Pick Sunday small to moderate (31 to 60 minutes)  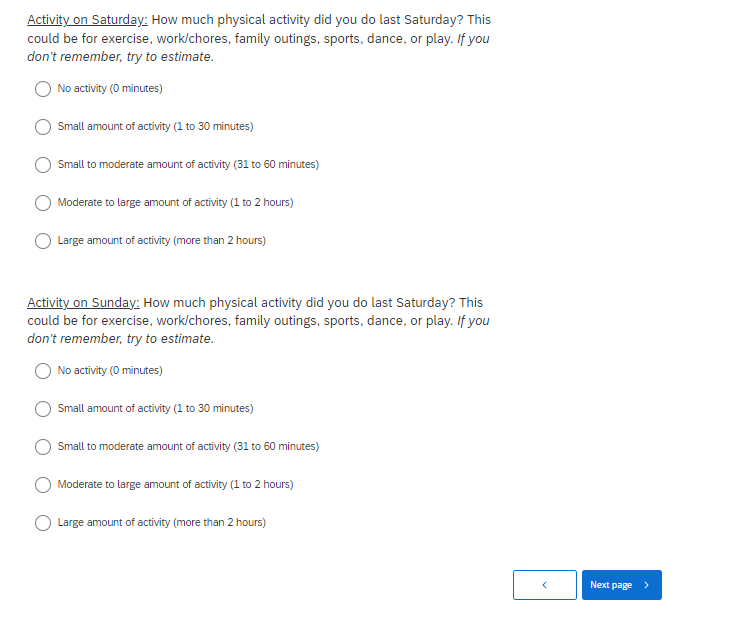(43, 447)
